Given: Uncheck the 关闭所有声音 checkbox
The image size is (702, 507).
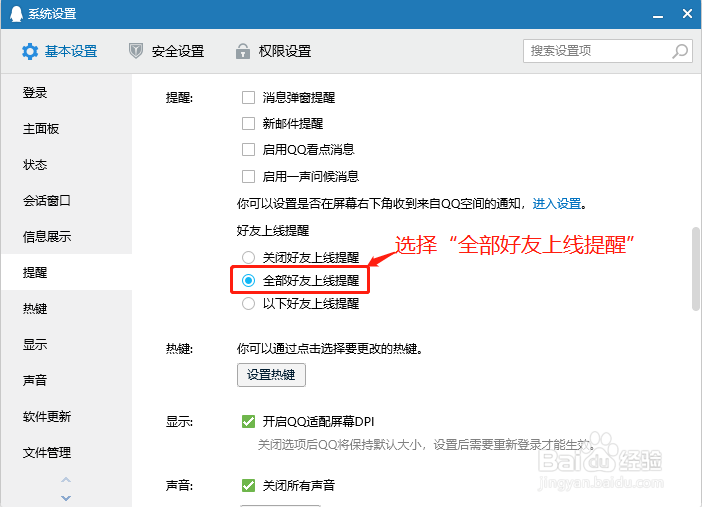Looking at the screenshot, I should point(248,485).
